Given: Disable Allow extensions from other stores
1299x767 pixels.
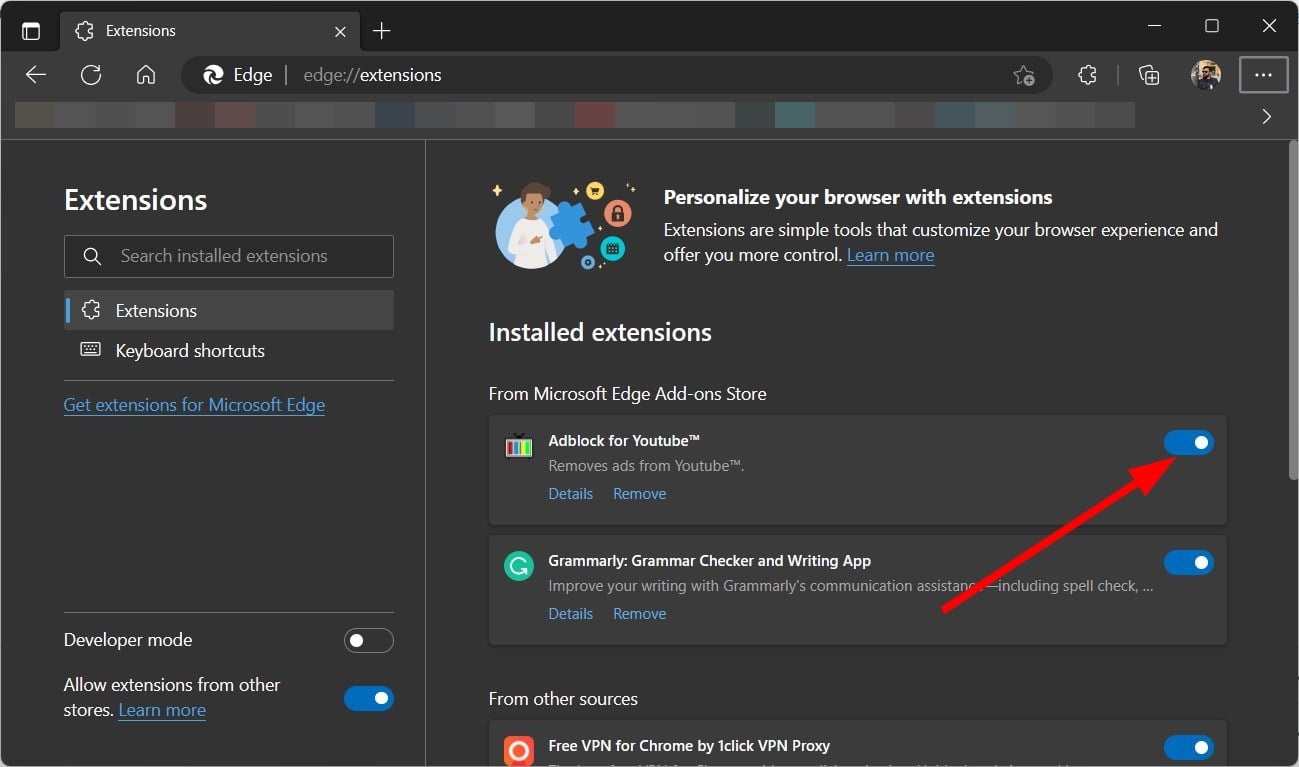Looking at the screenshot, I should coord(369,698).
